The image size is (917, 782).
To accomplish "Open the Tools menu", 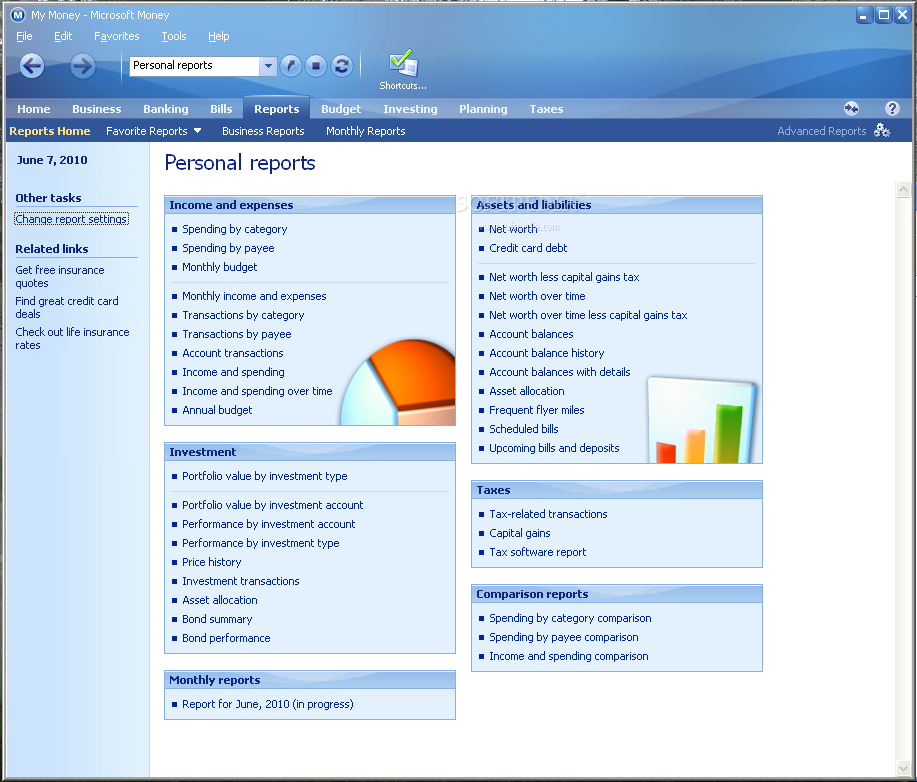I will (174, 36).
